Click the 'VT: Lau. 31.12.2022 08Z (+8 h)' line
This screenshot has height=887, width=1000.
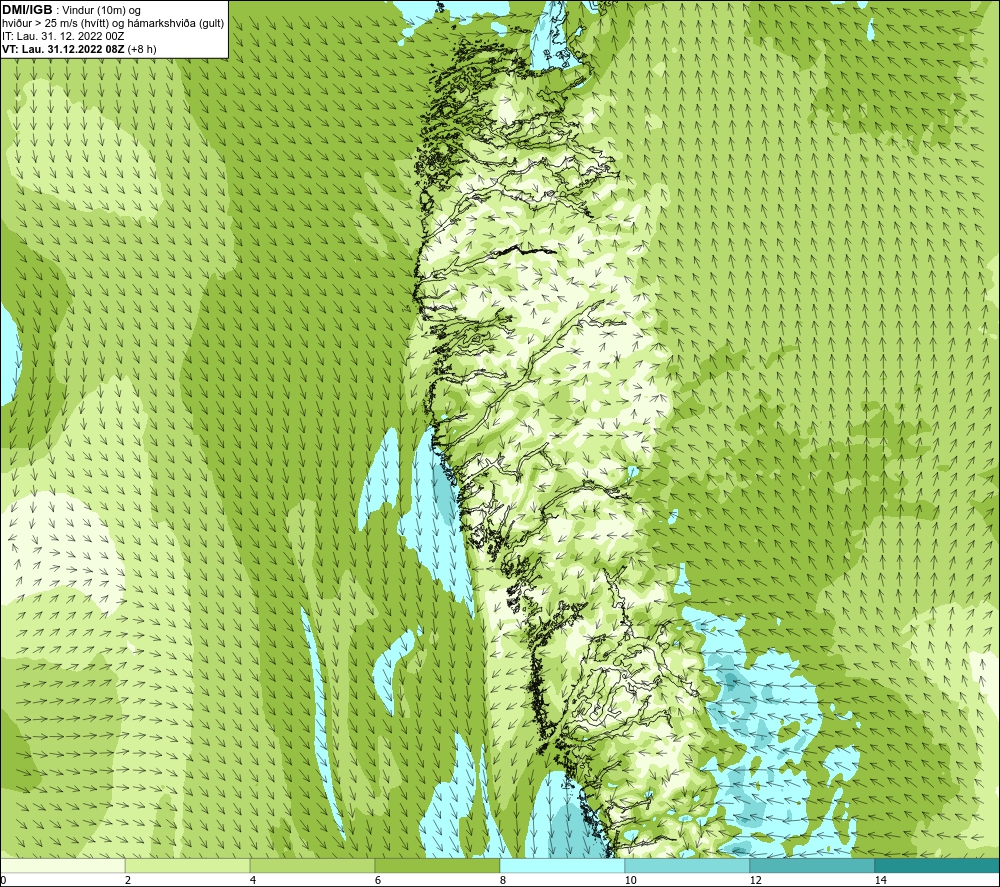coord(79,49)
